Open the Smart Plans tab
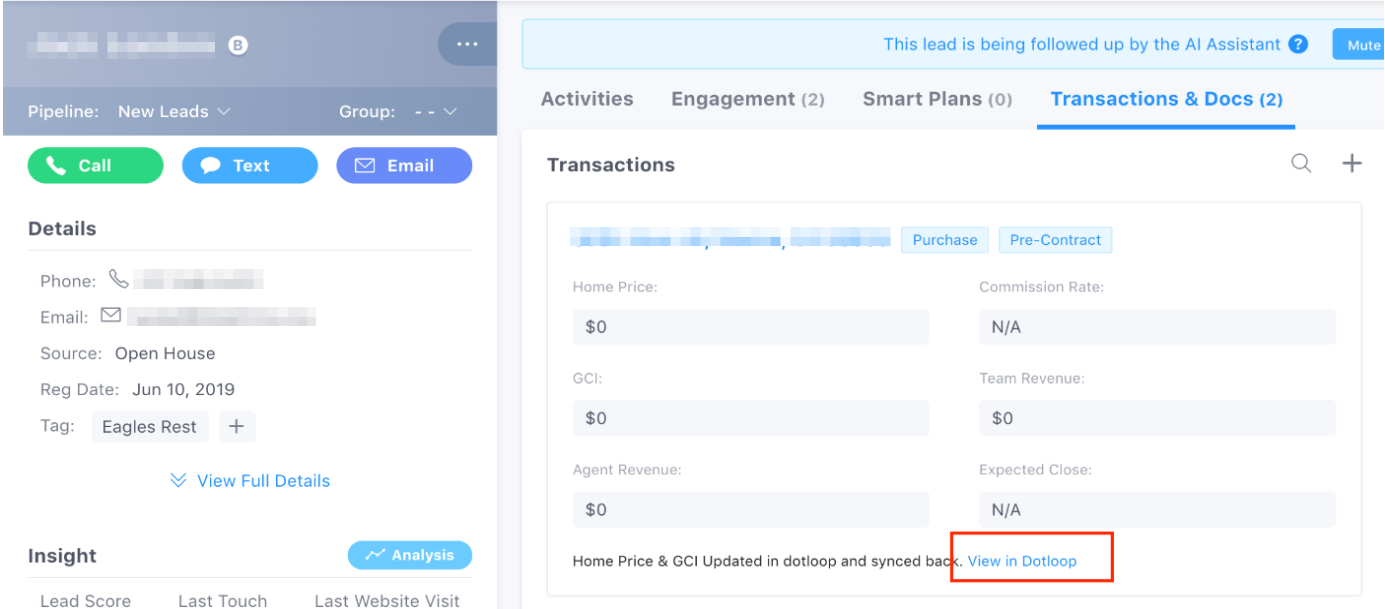 coord(937,99)
